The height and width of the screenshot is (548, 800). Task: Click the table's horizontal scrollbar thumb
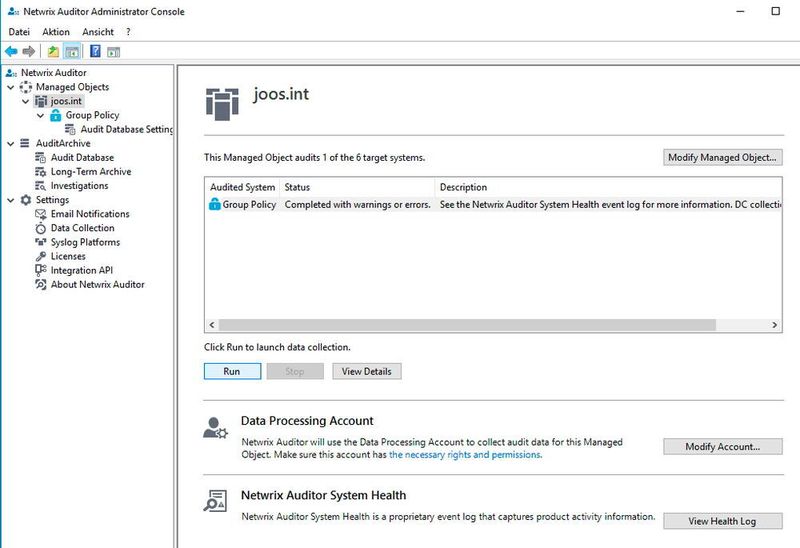(467, 325)
